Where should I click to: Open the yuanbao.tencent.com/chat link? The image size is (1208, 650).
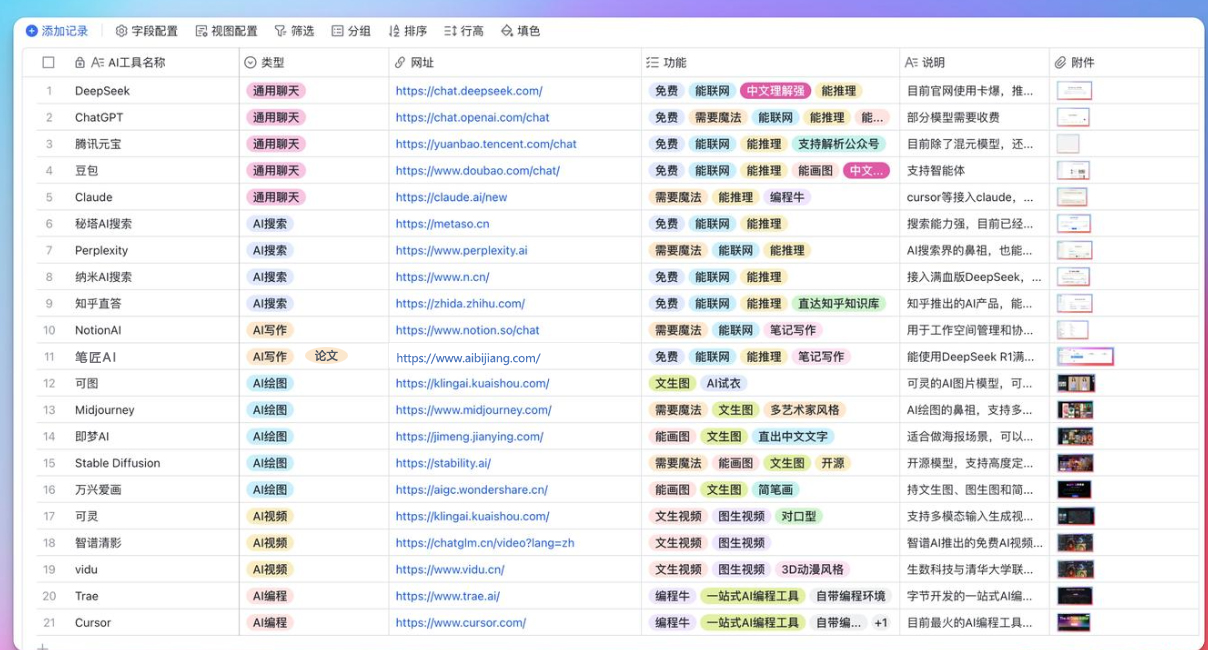pyautogui.click(x=486, y=144)
